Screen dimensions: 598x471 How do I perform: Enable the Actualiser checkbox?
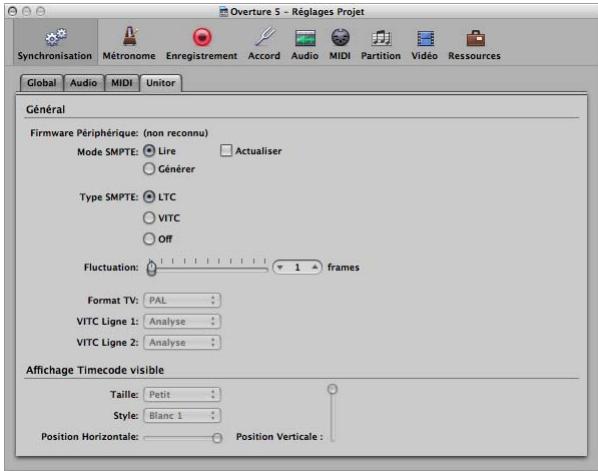click(226, 151)
